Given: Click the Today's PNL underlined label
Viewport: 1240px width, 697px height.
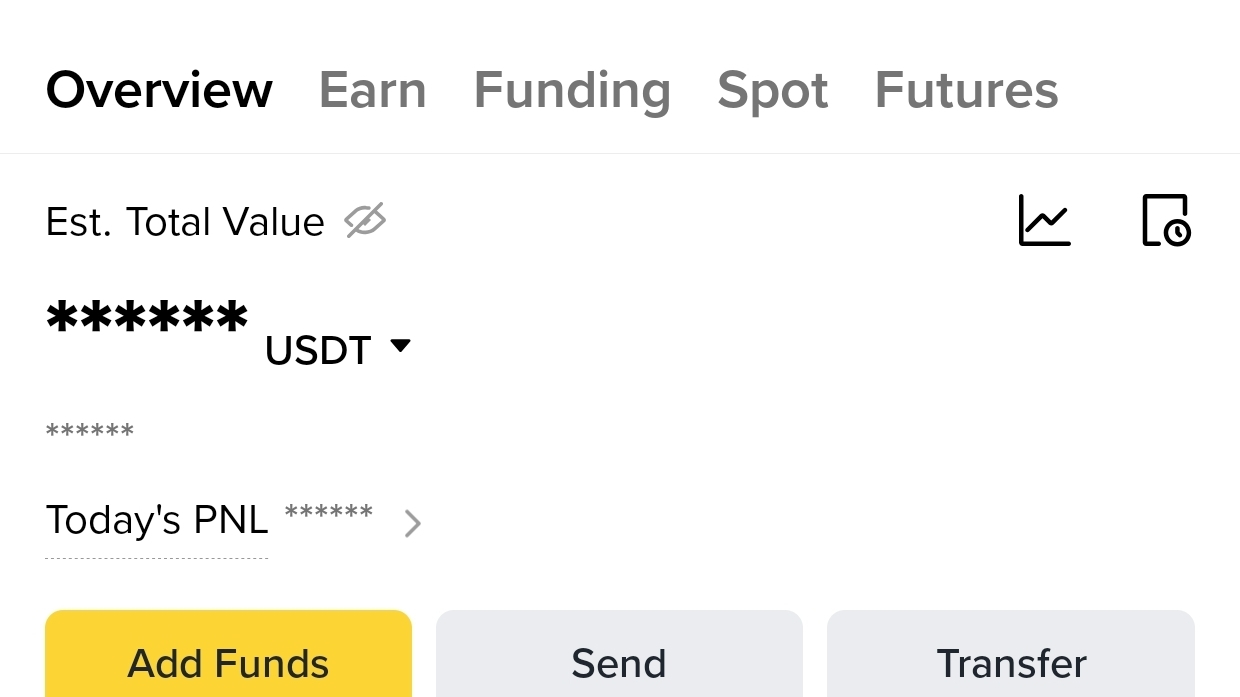Looking at the screenshot, I should click(157, 521).
